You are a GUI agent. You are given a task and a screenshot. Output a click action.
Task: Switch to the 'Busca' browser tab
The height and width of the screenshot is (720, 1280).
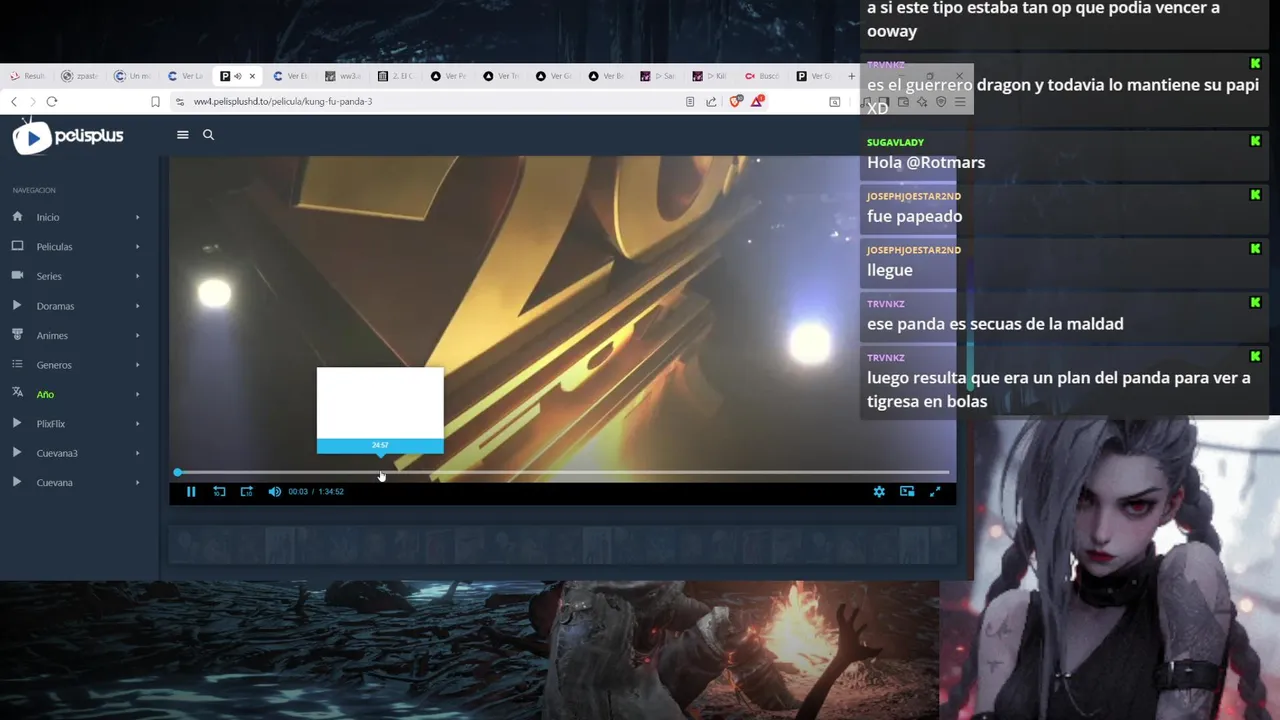pos(762,76)
